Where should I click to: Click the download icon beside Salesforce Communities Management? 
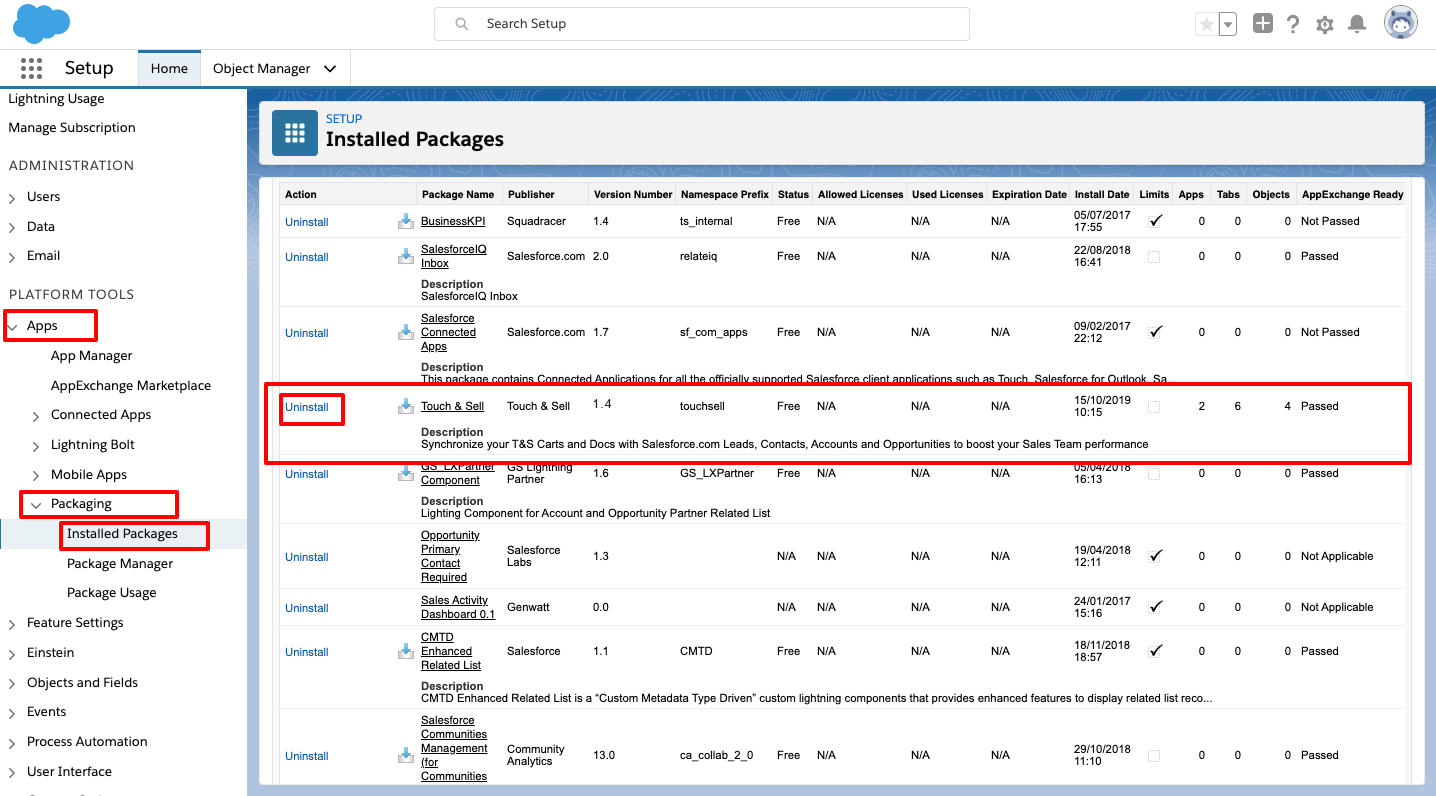406,756
